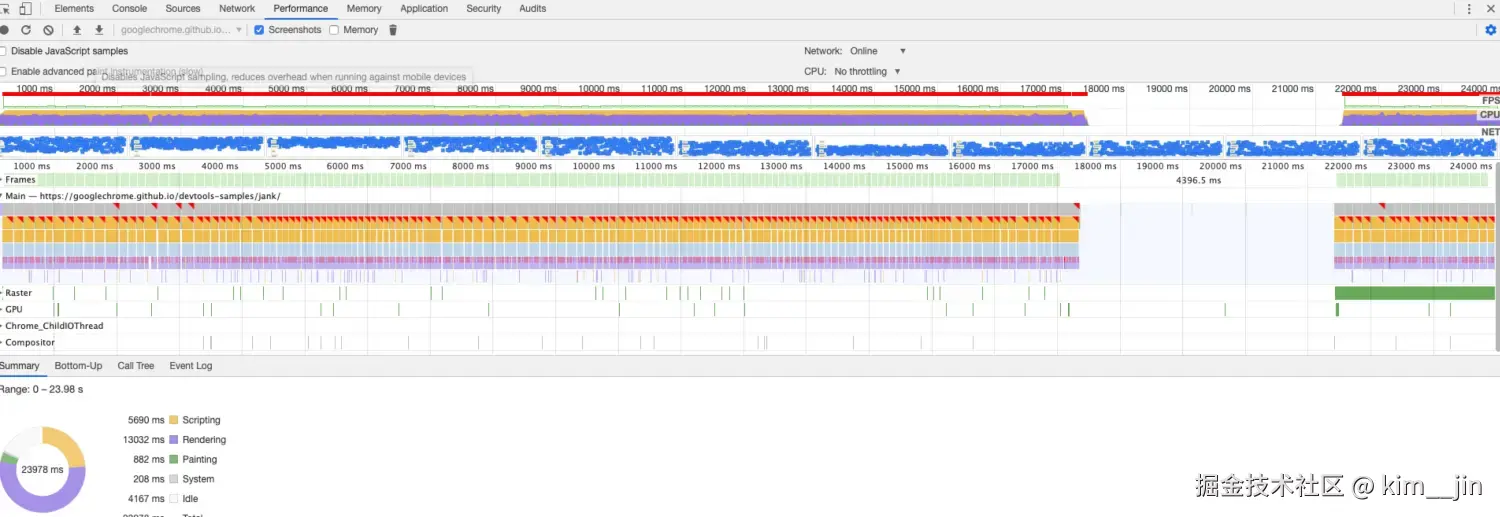Click the NET overview label
This screenshot has width=1500, height=517.
pyautogui.click(x=1490, y=132)
